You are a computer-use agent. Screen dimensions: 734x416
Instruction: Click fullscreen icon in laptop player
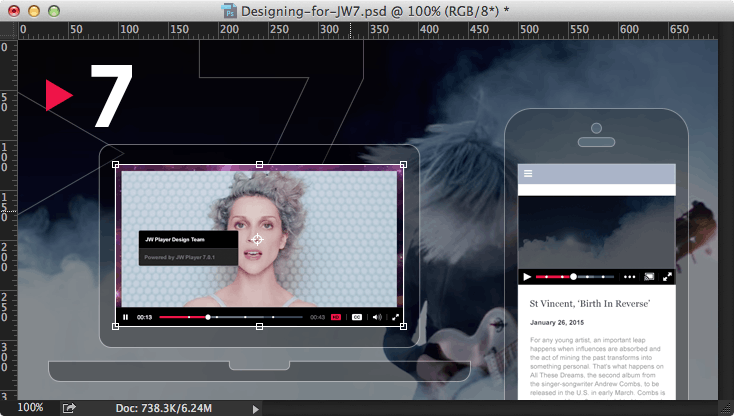[396, 317]
